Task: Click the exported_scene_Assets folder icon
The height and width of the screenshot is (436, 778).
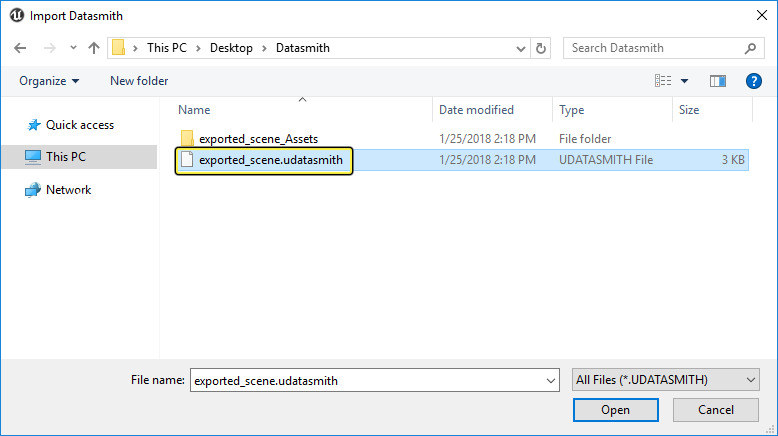Action: [x=187, y=138]
